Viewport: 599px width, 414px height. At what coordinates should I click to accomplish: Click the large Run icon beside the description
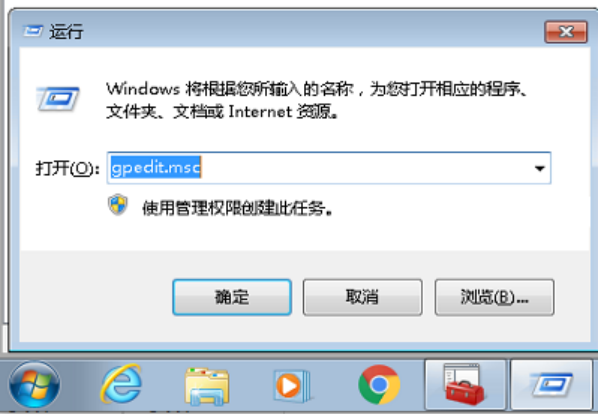58,99
